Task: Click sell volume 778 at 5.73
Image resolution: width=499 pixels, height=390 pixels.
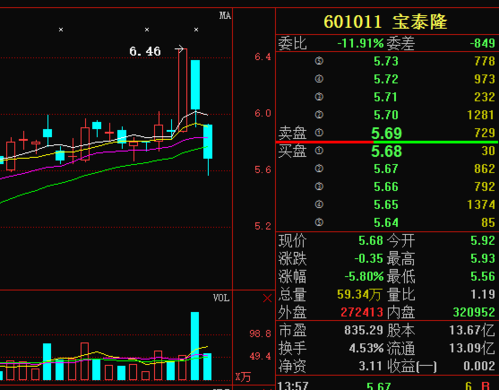Action: [485, 61]
